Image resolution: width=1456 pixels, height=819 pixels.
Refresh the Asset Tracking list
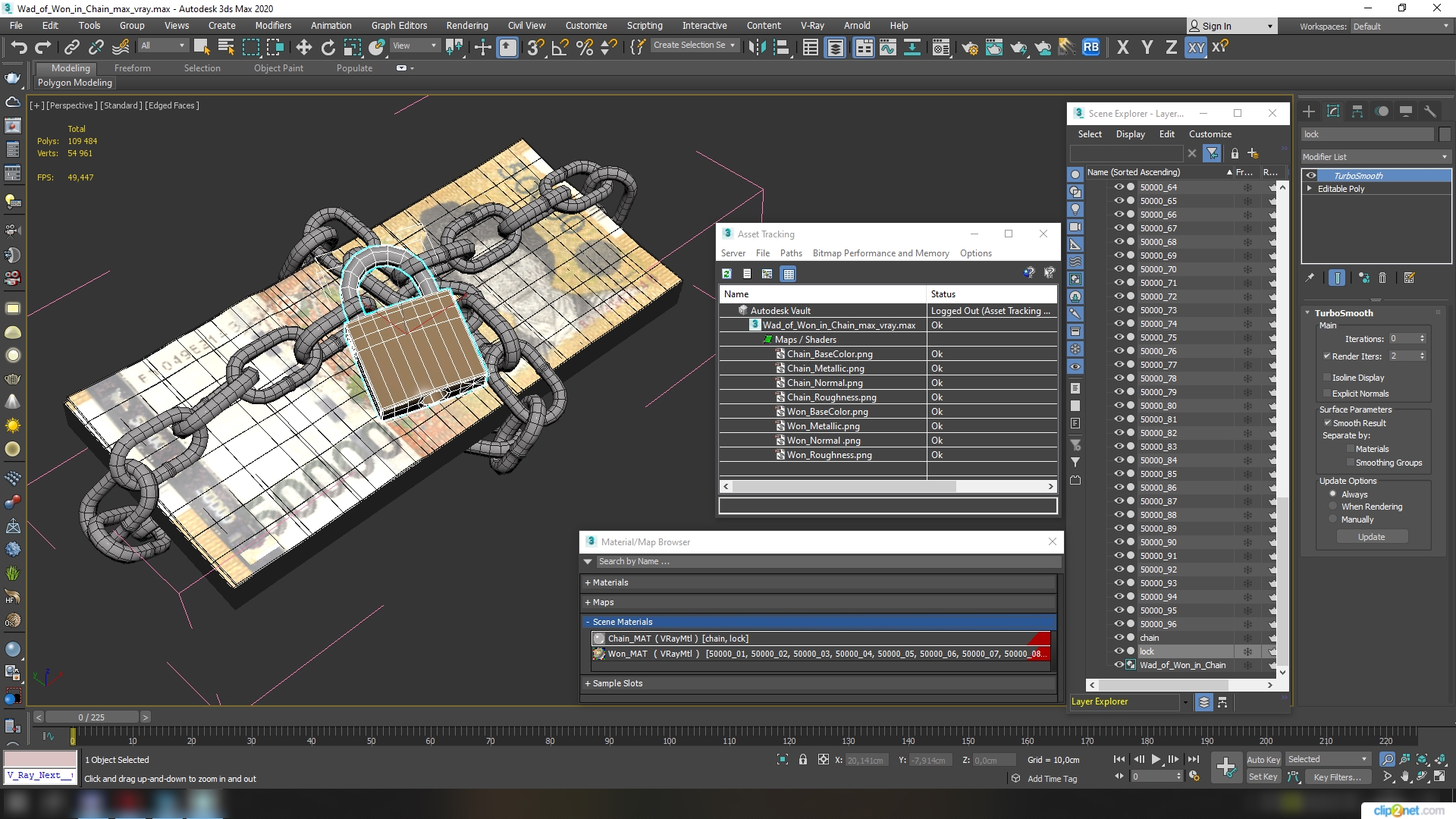tap(726, 274)
